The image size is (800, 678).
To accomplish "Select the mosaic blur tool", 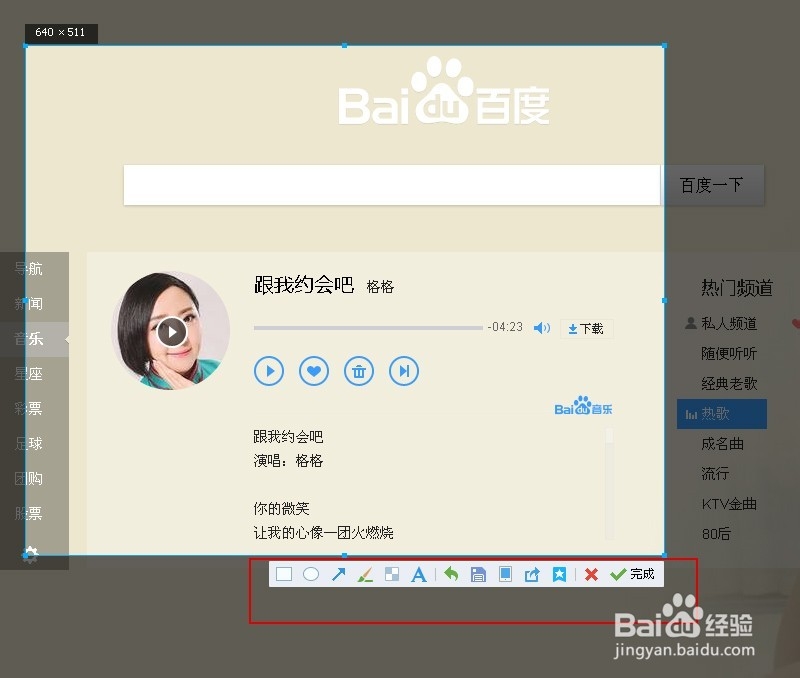I will tap(392, 574).
